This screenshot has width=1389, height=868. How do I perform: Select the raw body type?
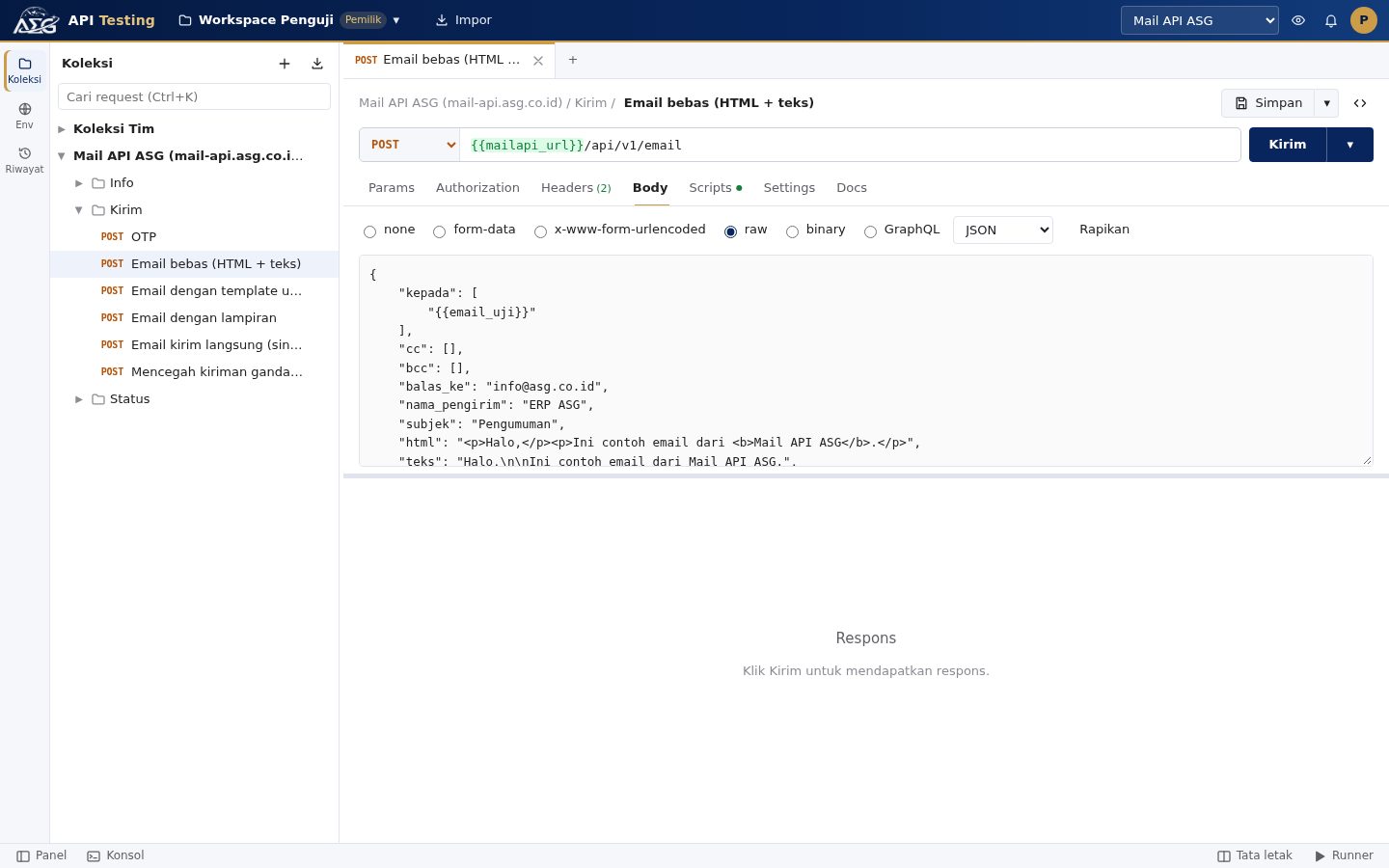[730, 231]
